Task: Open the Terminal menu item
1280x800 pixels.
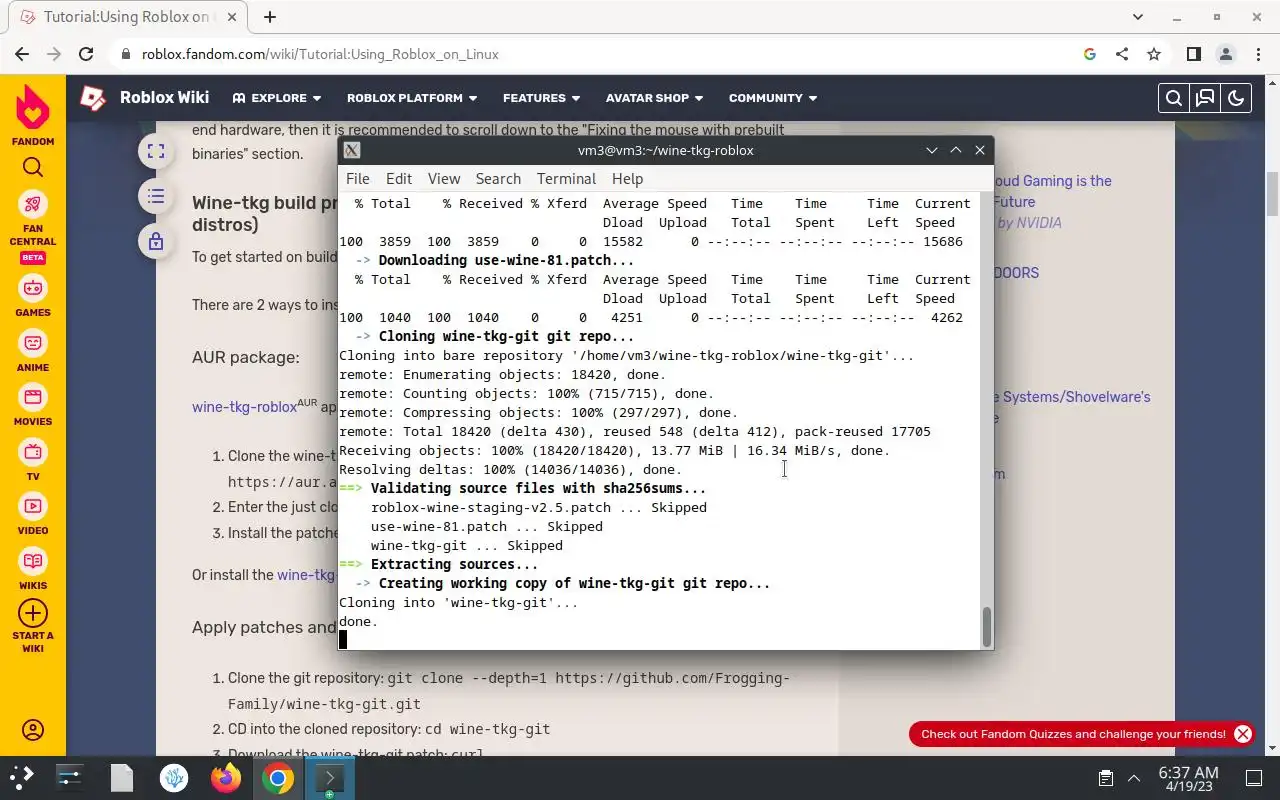Action: click(x=566, y=178)
